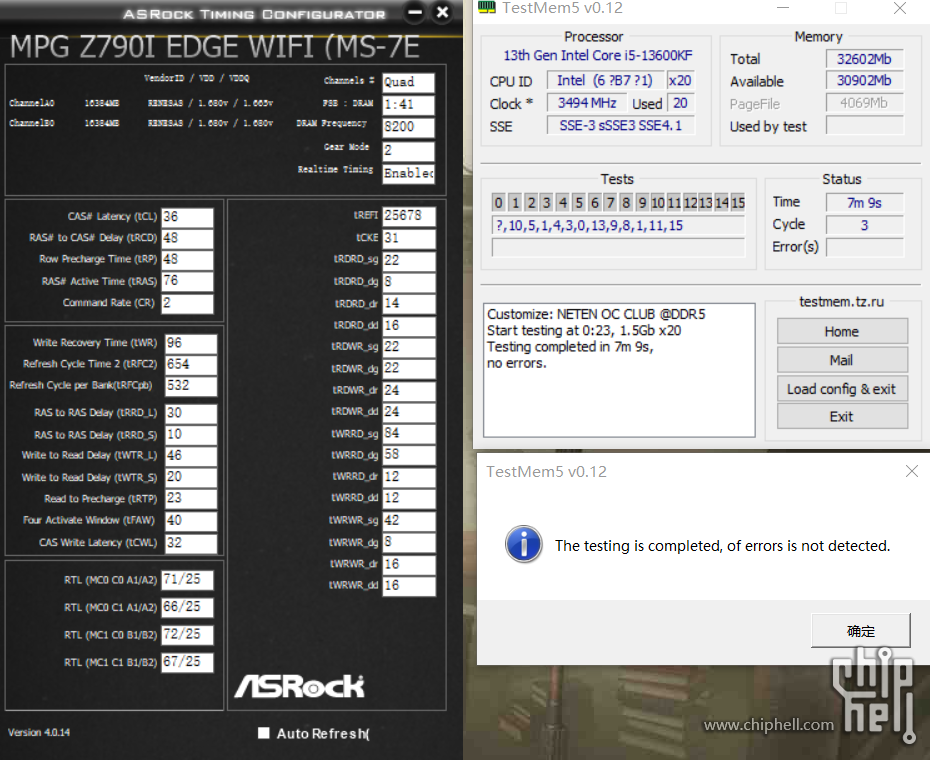Select the PSS : DRAM ratio field
The width and height of the screenshot is (930, 760).
pyautogui.click(x=409, y=105)
